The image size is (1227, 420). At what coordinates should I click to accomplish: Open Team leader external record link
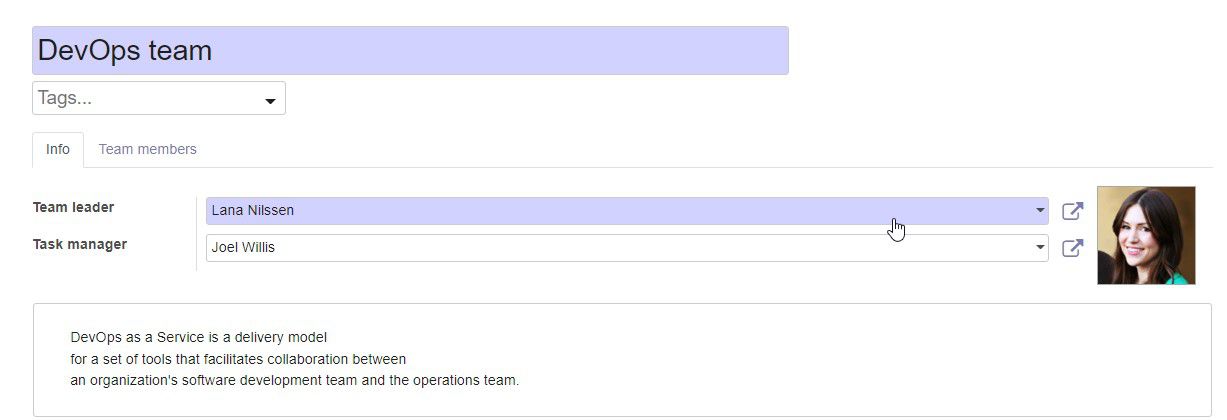pos(1072,211)
